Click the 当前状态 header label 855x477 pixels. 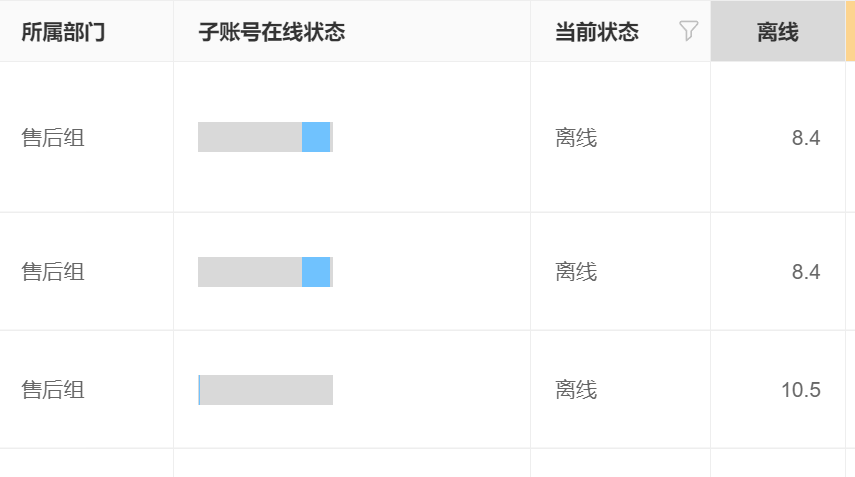pyautogui.click(x=597, y=32)
